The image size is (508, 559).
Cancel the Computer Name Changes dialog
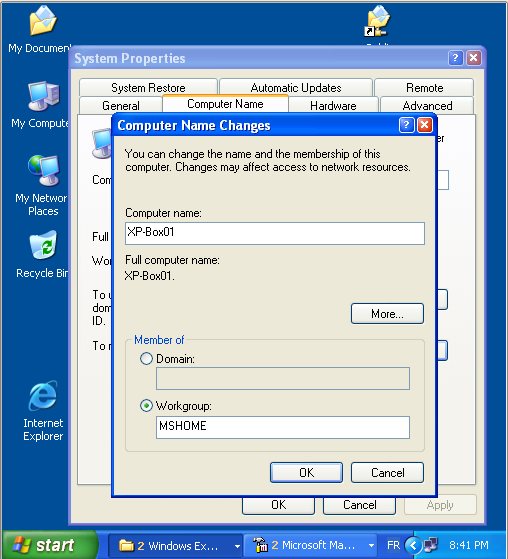[x=388, y=473]
